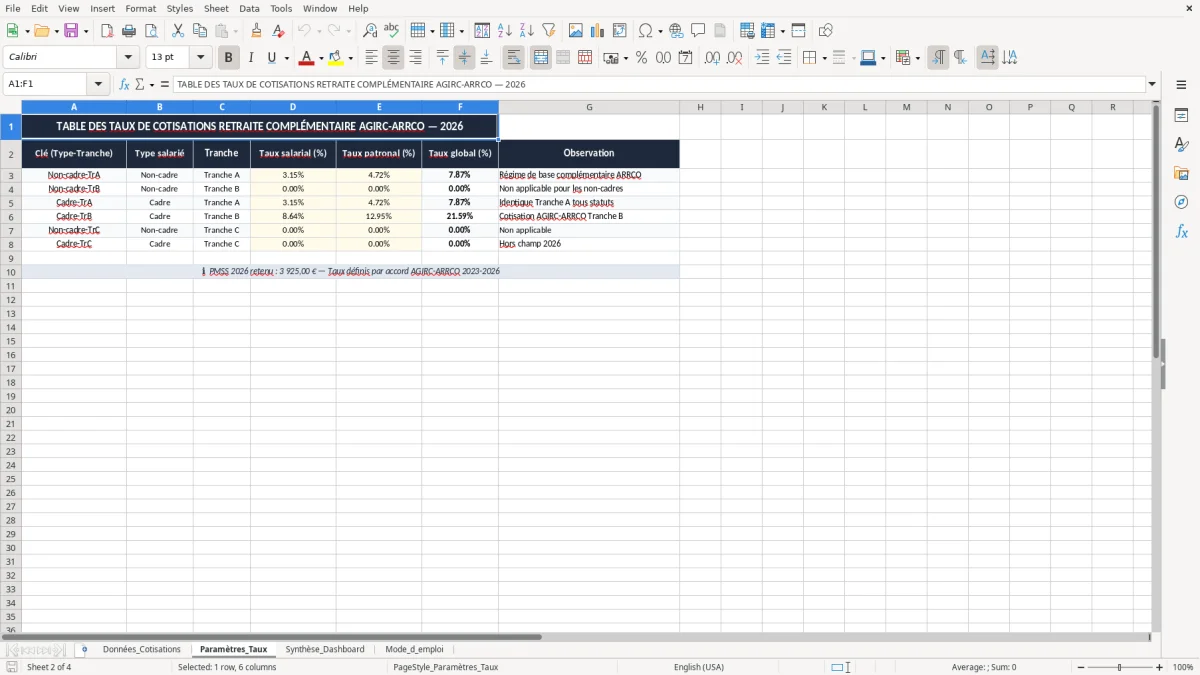Open the background color dropdown arrow

coord(351,59)
